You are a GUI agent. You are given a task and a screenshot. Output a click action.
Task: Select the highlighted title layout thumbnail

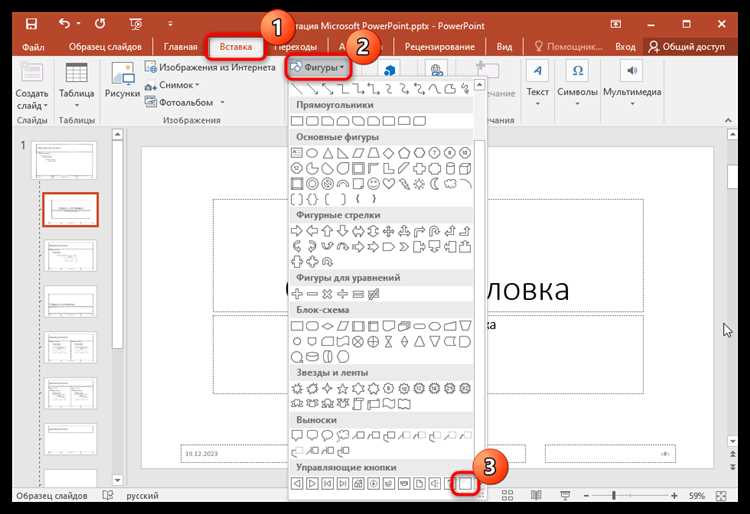[70, 209]
